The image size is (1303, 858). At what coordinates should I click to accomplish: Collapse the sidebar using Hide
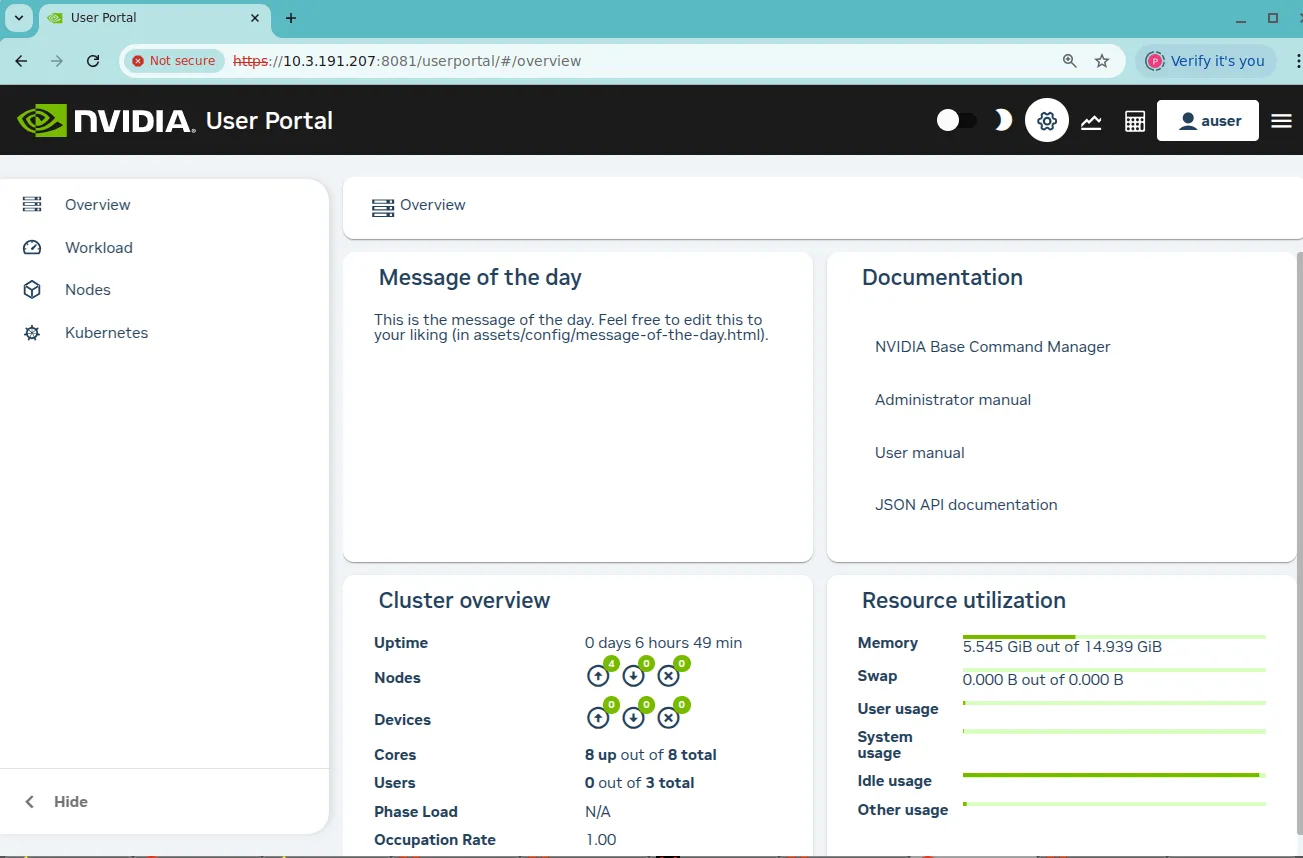[x=57, y=802]
